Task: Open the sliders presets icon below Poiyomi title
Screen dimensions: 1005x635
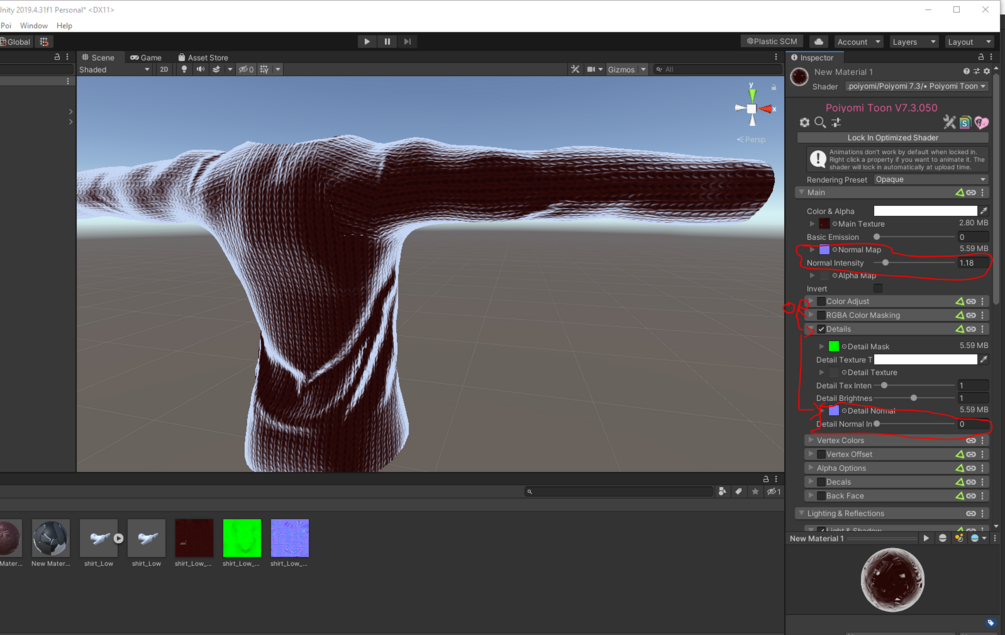Action: [836, 122]
